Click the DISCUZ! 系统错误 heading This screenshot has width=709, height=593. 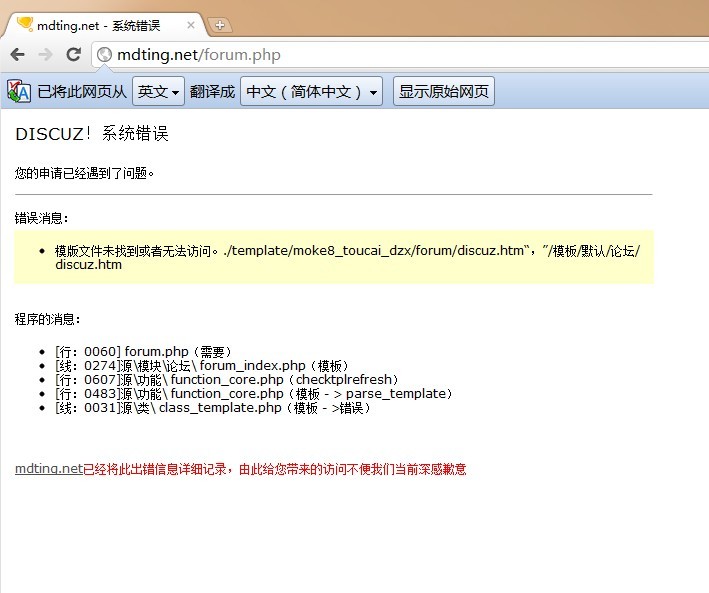click(92, 134)
